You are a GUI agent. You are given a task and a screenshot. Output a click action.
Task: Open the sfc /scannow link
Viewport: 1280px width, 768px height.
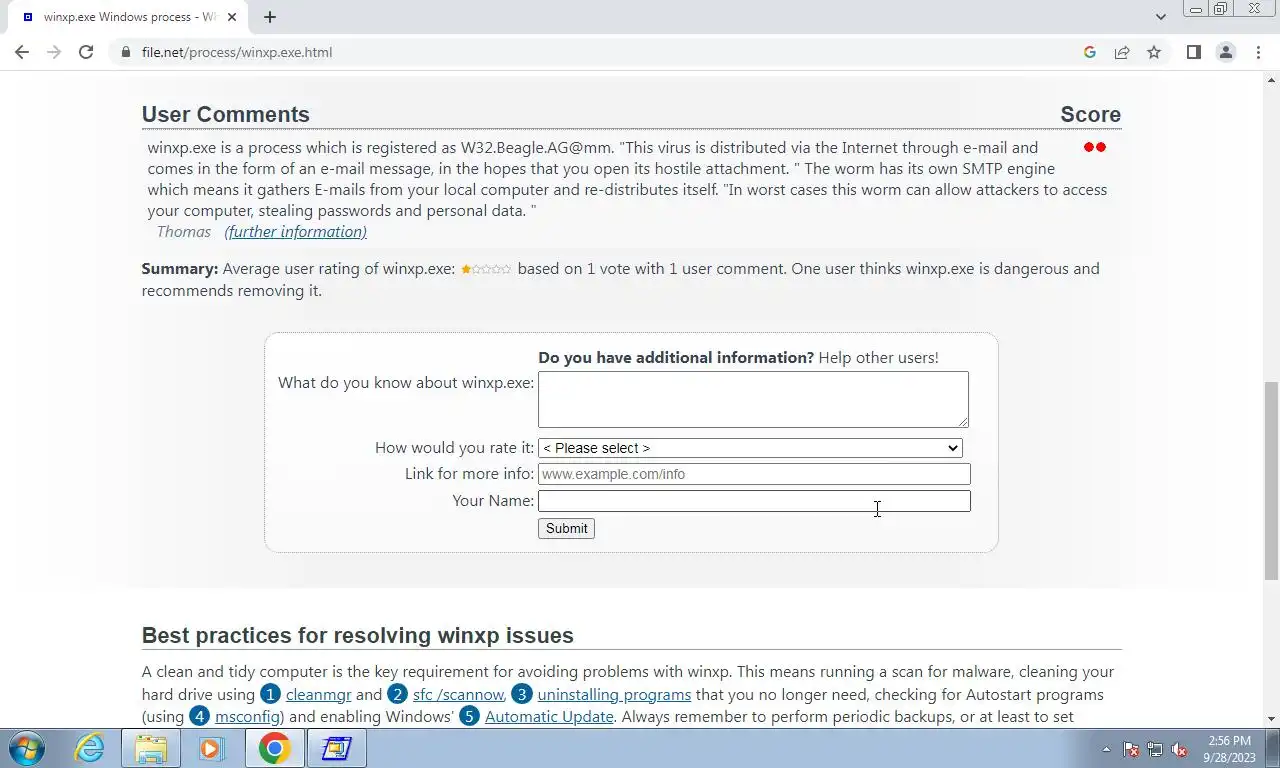[459, 694]
